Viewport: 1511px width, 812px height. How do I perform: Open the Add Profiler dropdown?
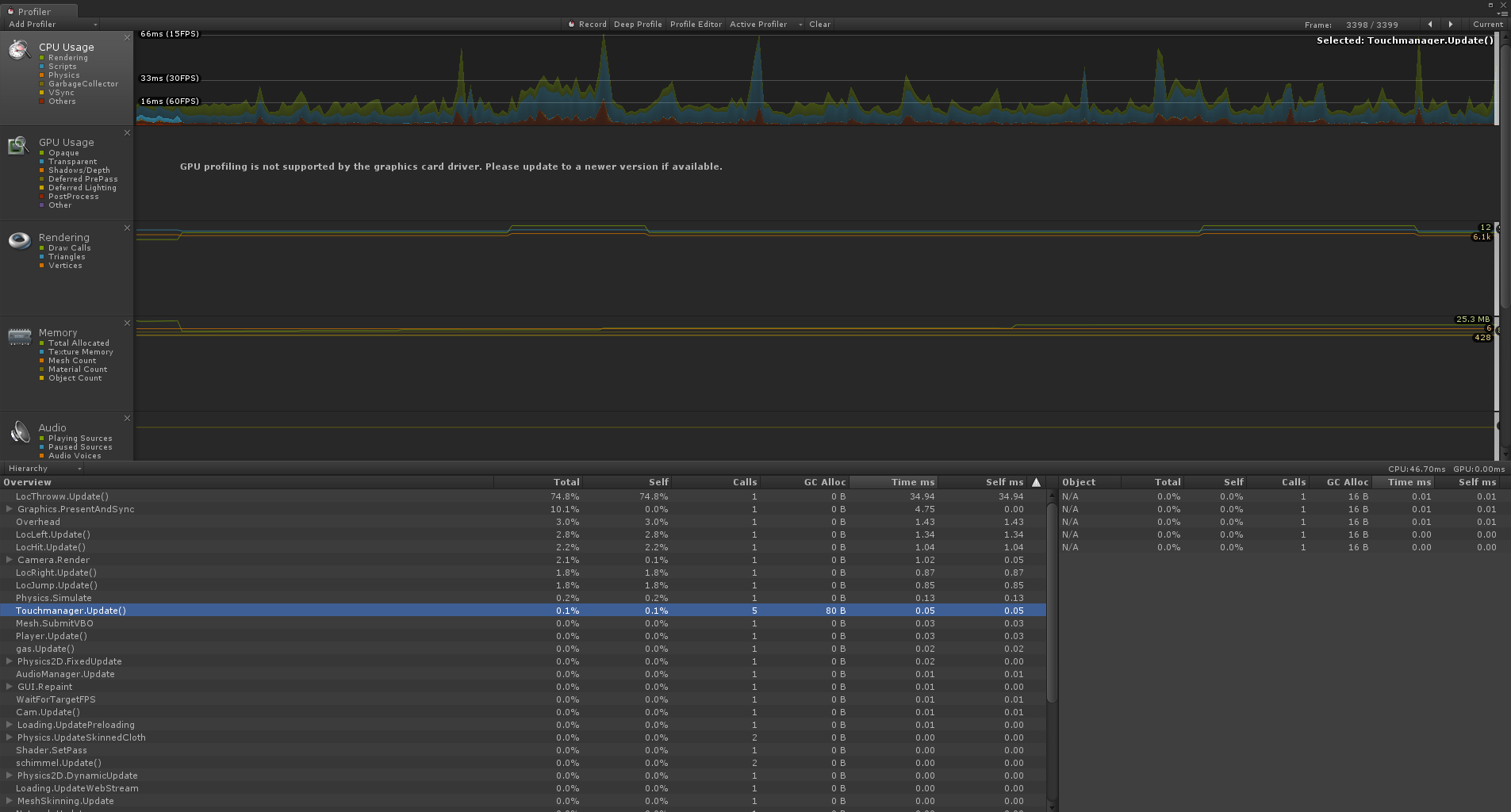52,25
